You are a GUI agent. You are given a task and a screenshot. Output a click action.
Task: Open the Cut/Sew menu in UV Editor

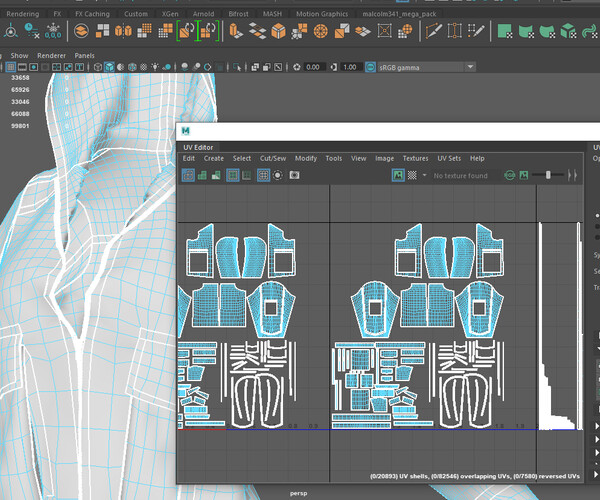[273, 158]
